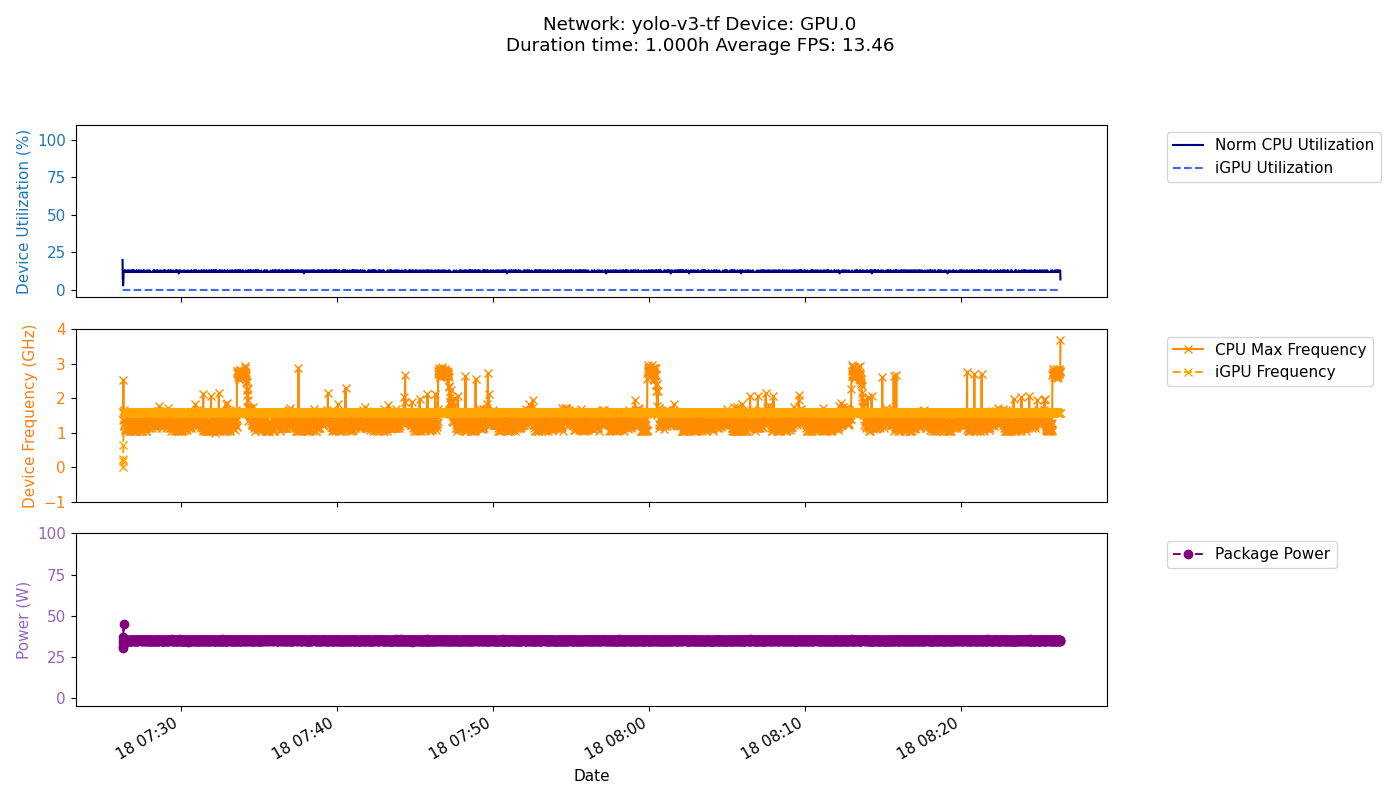Click the highest CPU frequency peak at chart end
This screenshot has width=1400, height=800.
[1060, 341]
